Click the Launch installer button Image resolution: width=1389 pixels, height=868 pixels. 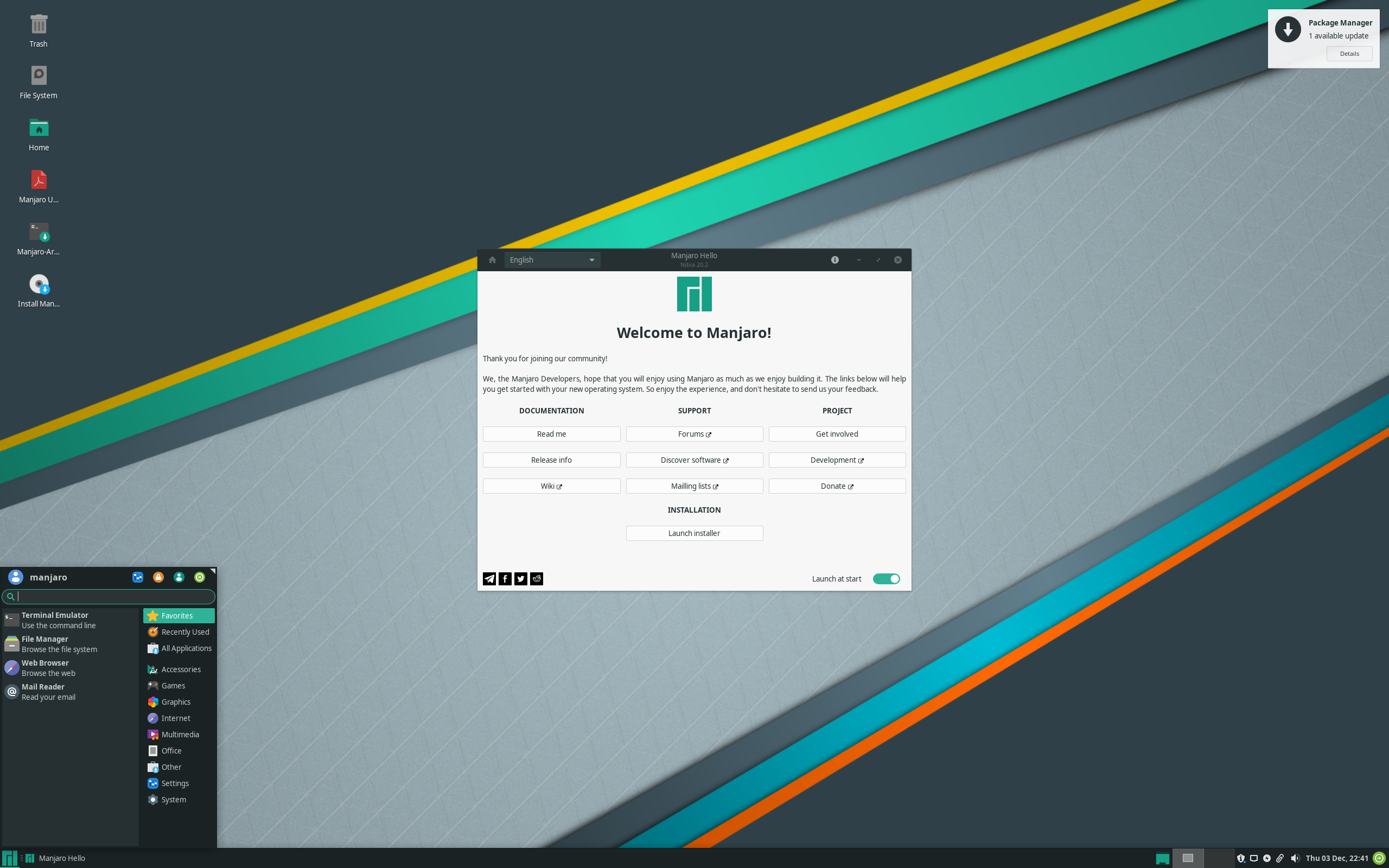(x=694, y=532)
